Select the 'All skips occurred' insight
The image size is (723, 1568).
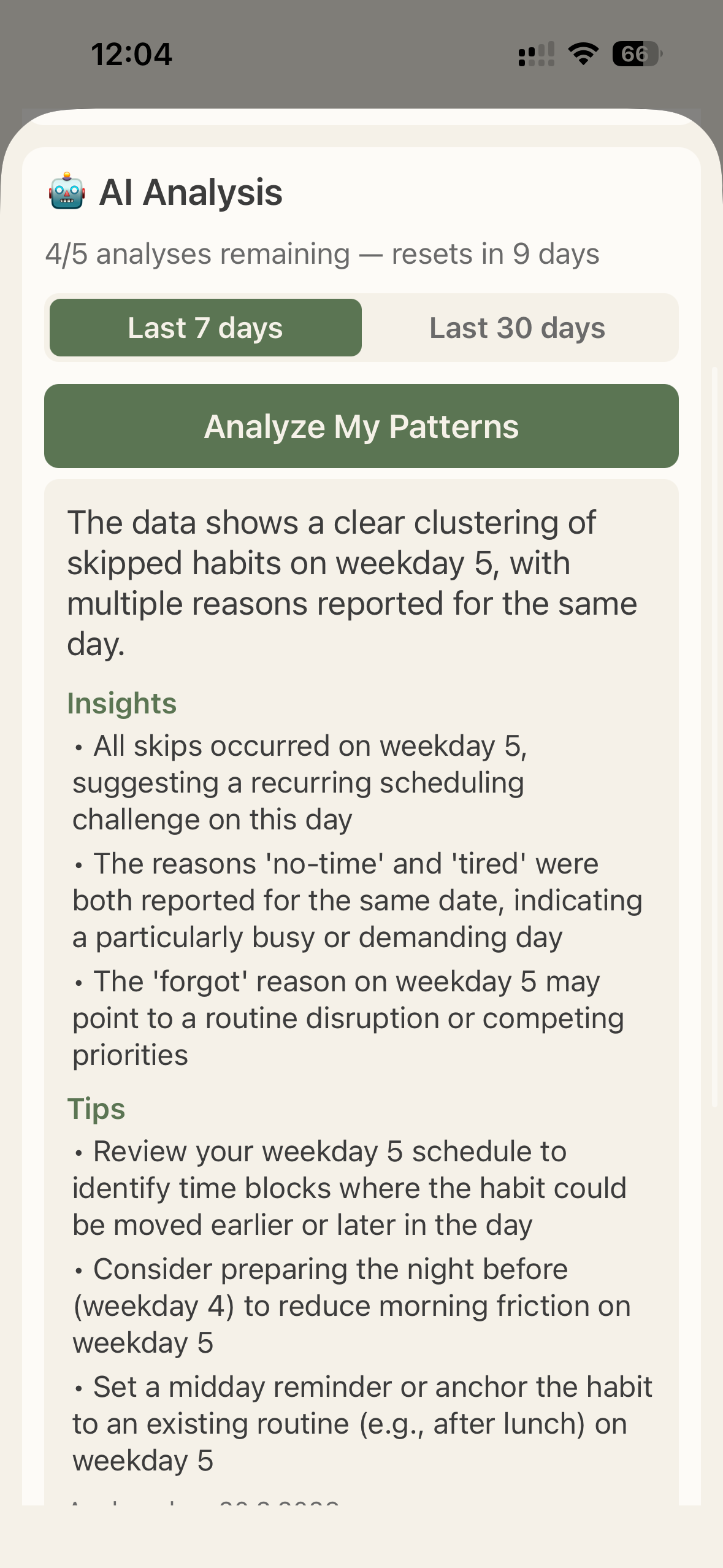(x=300, y=782)
